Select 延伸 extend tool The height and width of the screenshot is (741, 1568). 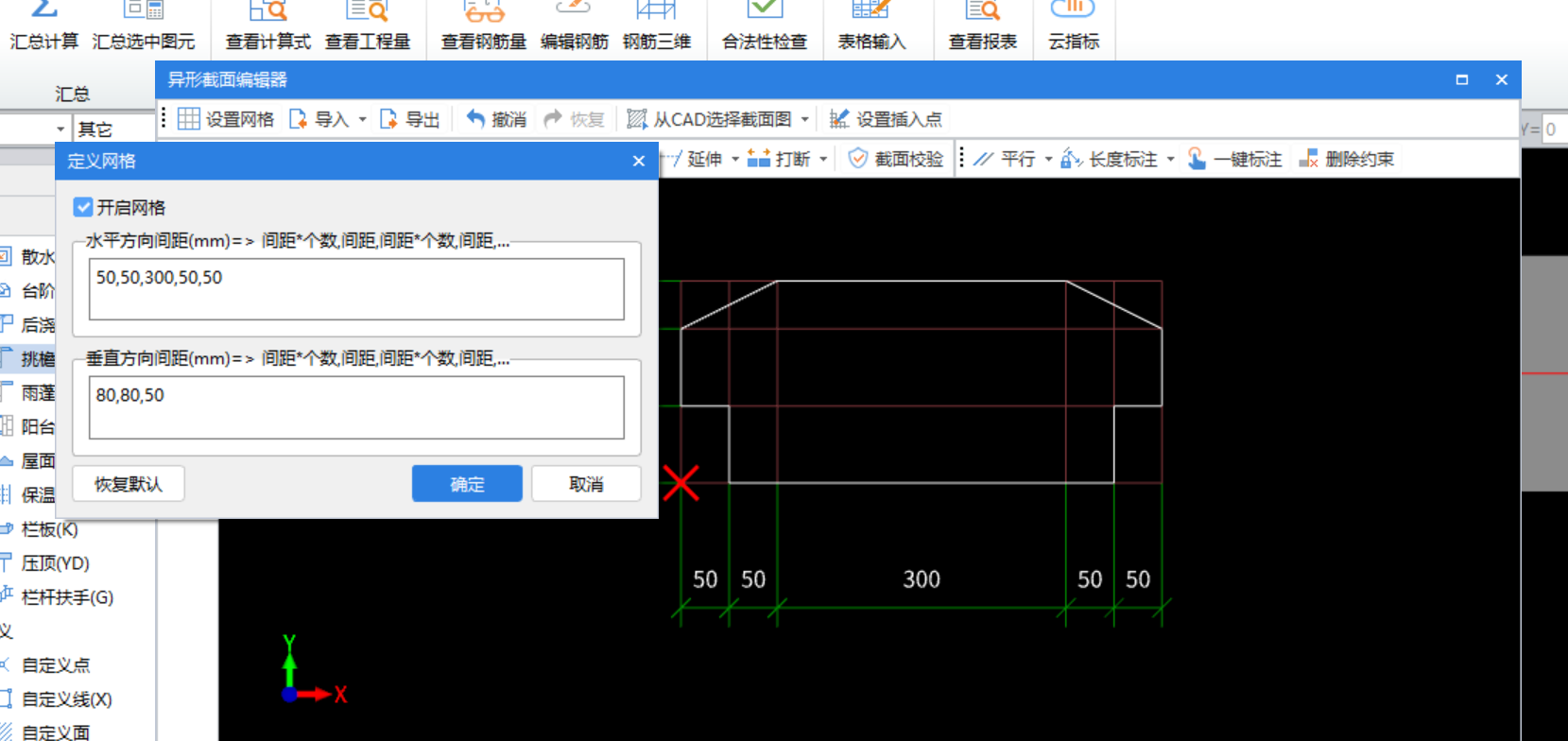[x=694, y=159]
